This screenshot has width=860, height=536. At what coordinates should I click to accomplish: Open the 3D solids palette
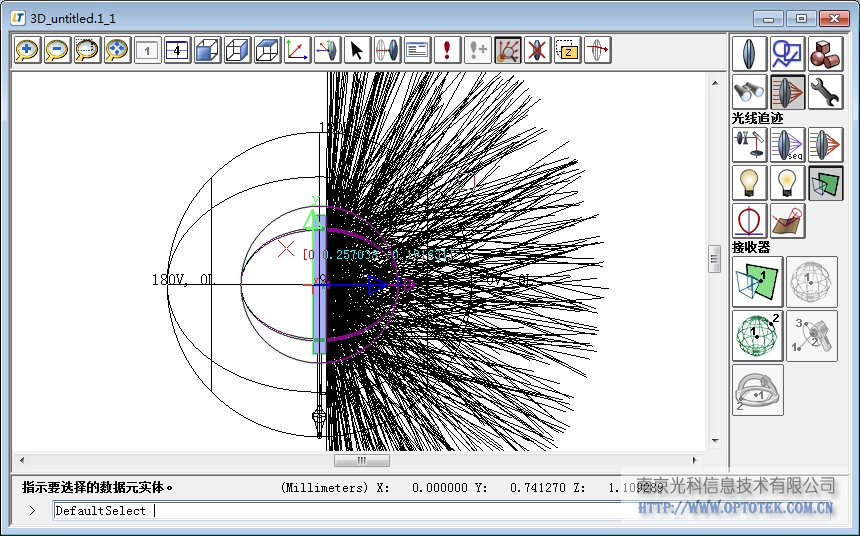pyautogui.click(x=825, y=54)
